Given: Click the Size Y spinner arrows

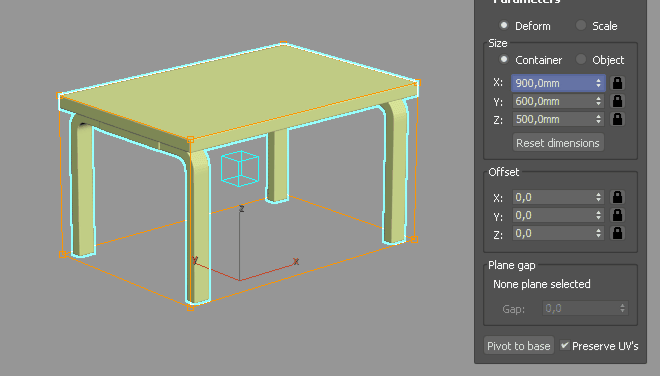Looking at the screenshot, I should tap(599, 101).
